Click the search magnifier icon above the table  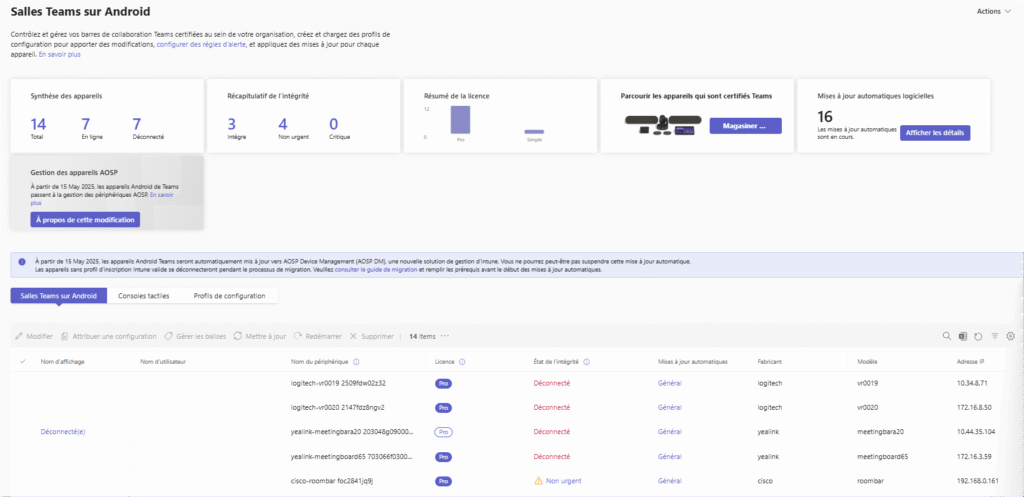point(947,336)
